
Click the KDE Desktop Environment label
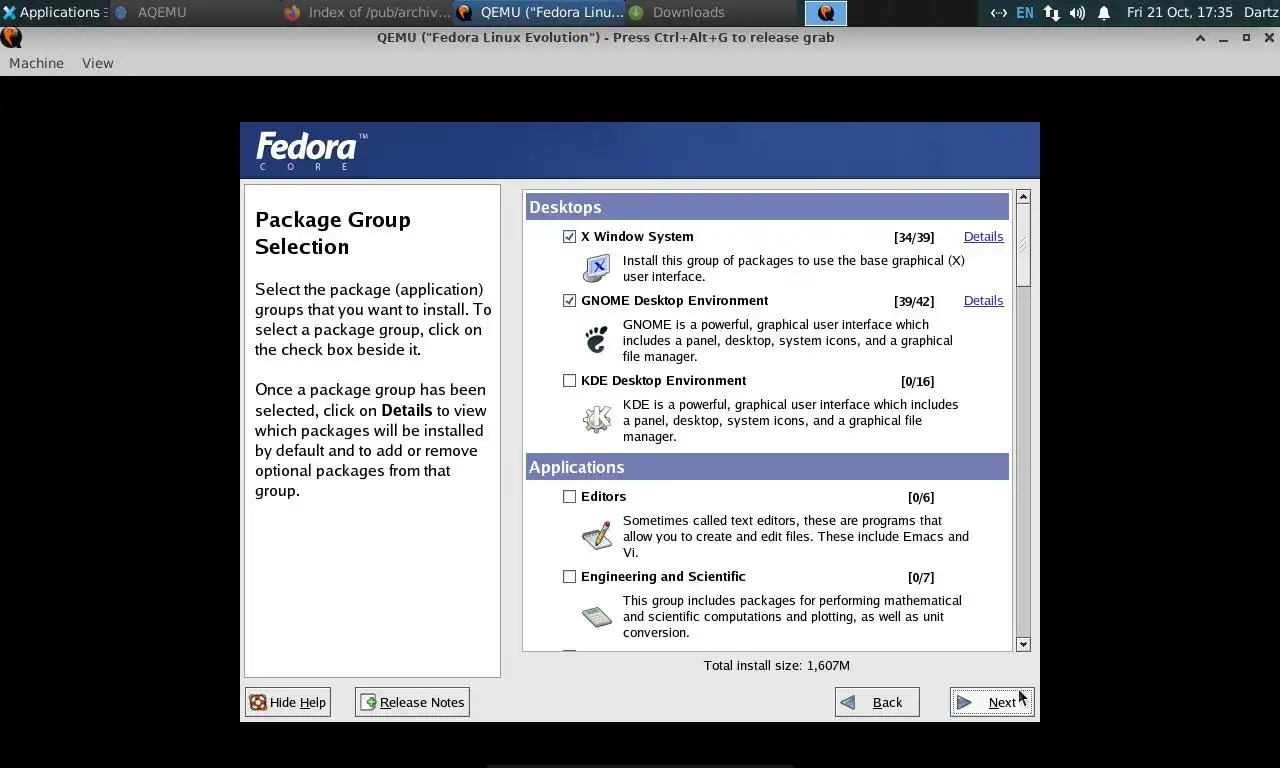coord(664,381)
